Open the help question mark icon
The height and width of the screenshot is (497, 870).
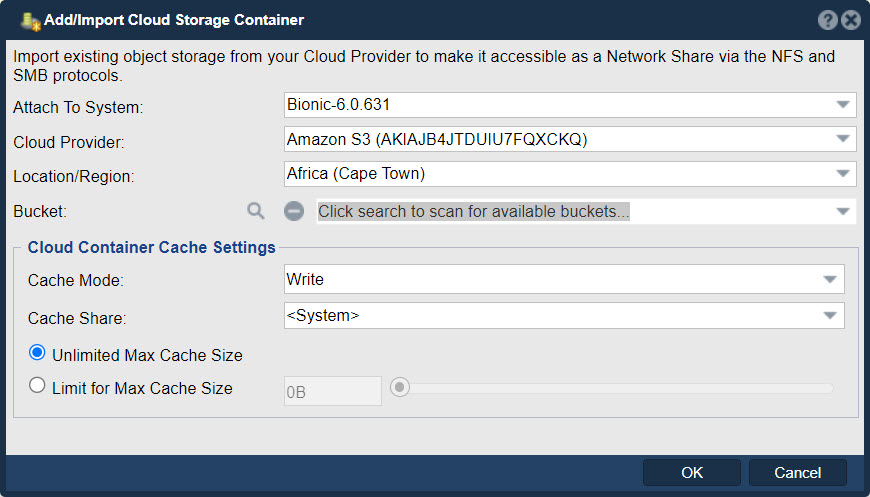pos(827,21)
